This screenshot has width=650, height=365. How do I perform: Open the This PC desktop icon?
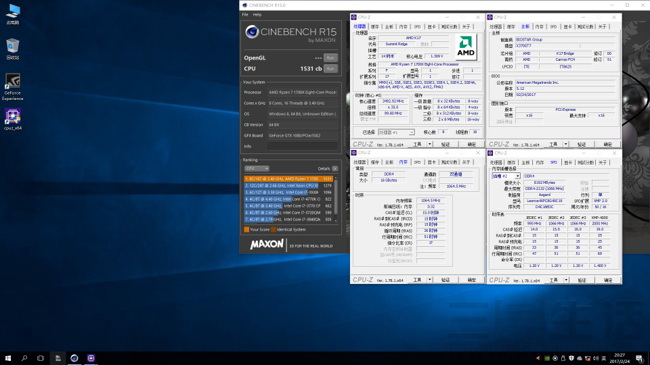pos(13,14)
